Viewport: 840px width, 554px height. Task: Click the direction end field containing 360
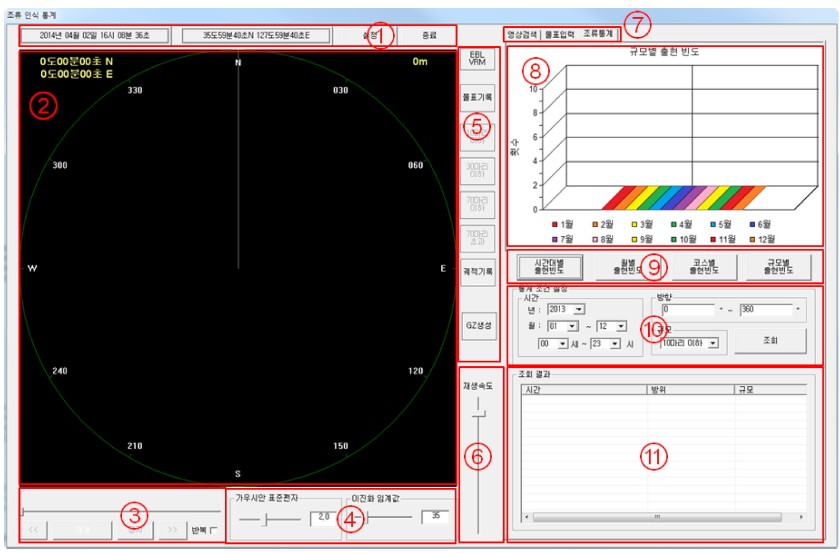tap(766, 310)
